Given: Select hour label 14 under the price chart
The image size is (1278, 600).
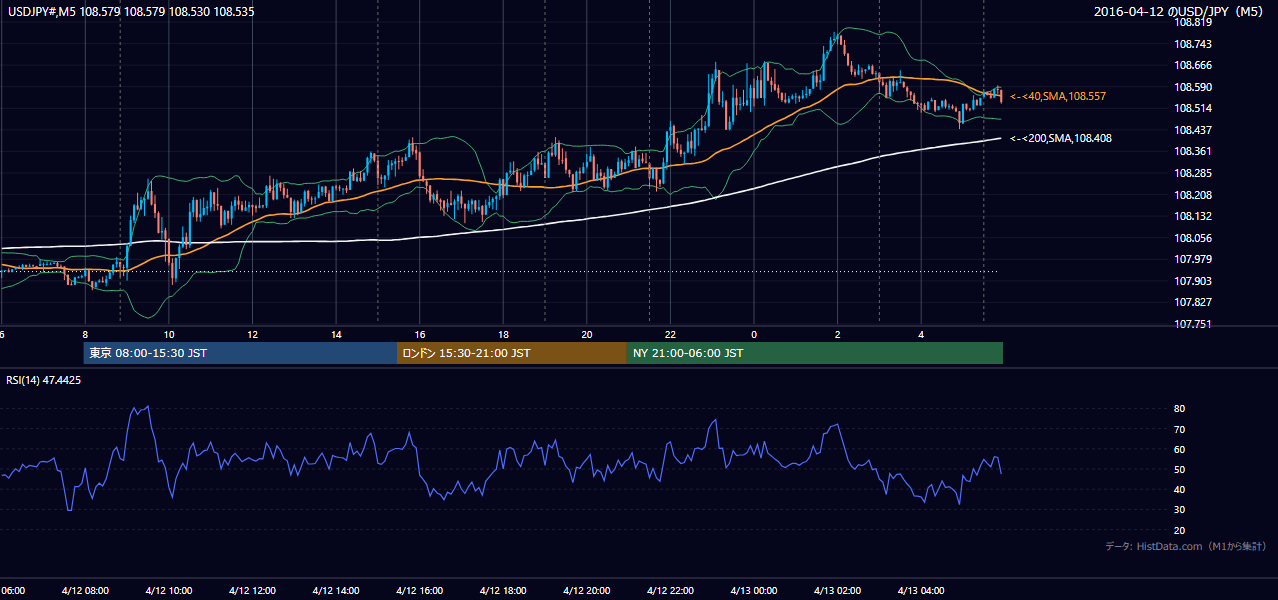Looking at the screenshot, I should tap(336, 334).
